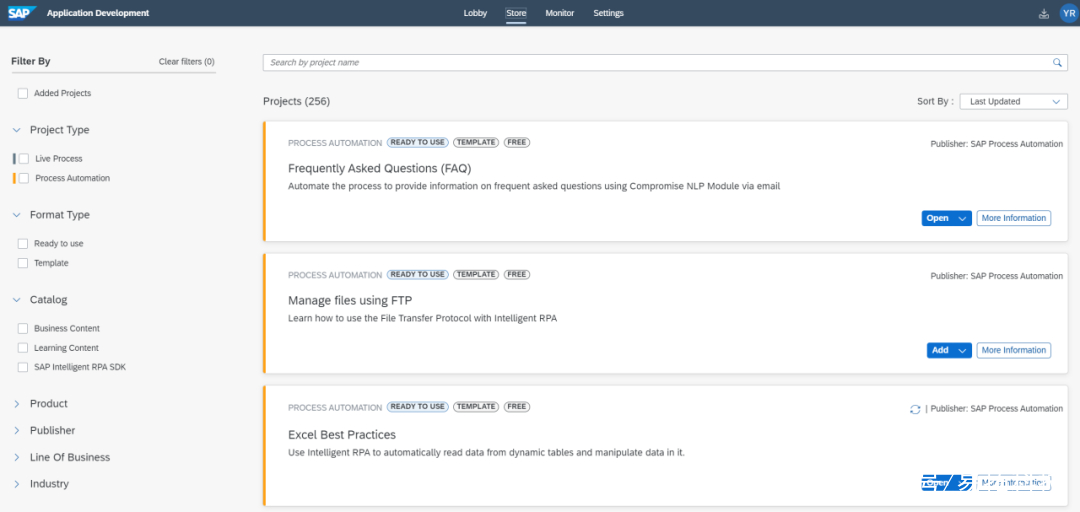Click Add on Manage files using FTP
This screenshot has width=1080, height=512.
[940, 350]
